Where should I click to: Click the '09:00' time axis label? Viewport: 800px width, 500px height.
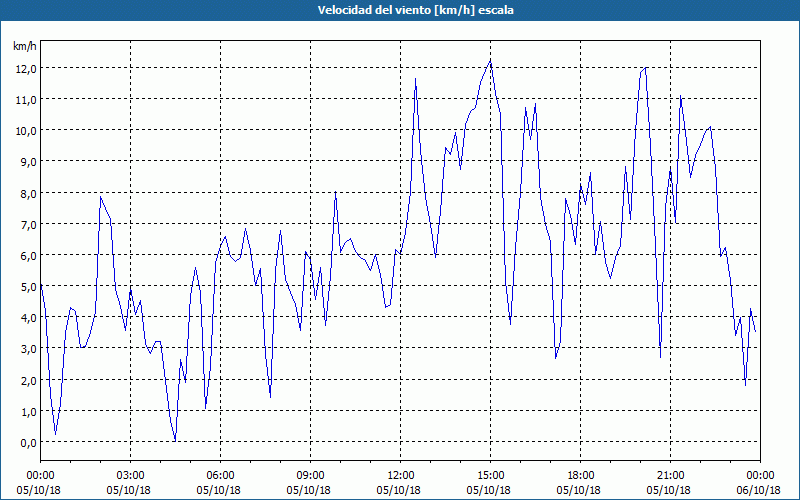pyautogui.click(x=310, y=476)
